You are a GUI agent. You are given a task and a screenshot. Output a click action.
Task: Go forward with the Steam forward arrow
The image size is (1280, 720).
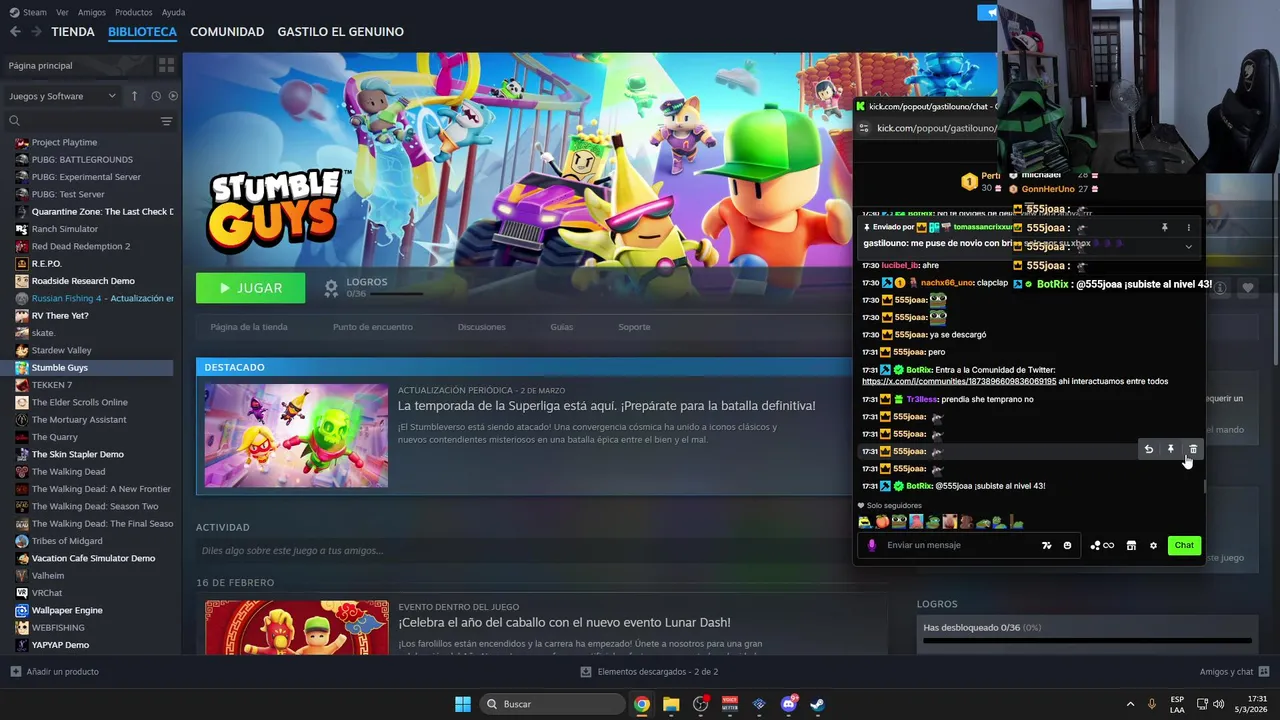coord(37,32)
